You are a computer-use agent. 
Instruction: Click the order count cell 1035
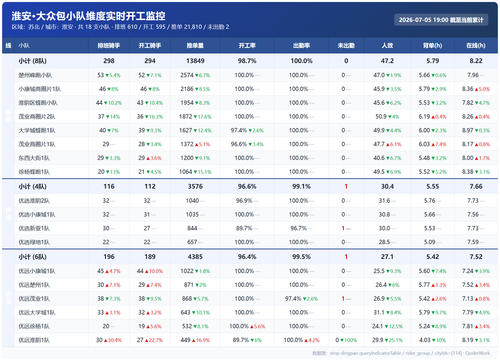point(192,215)
